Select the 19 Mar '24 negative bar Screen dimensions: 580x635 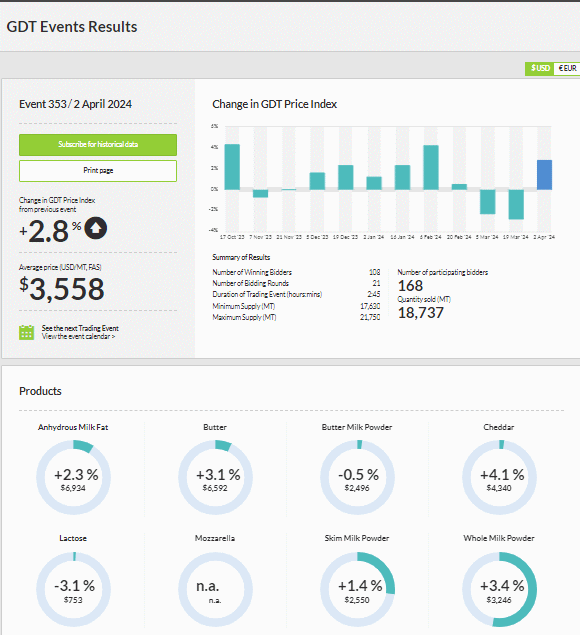pyautogui.click(x=516, y=205)
